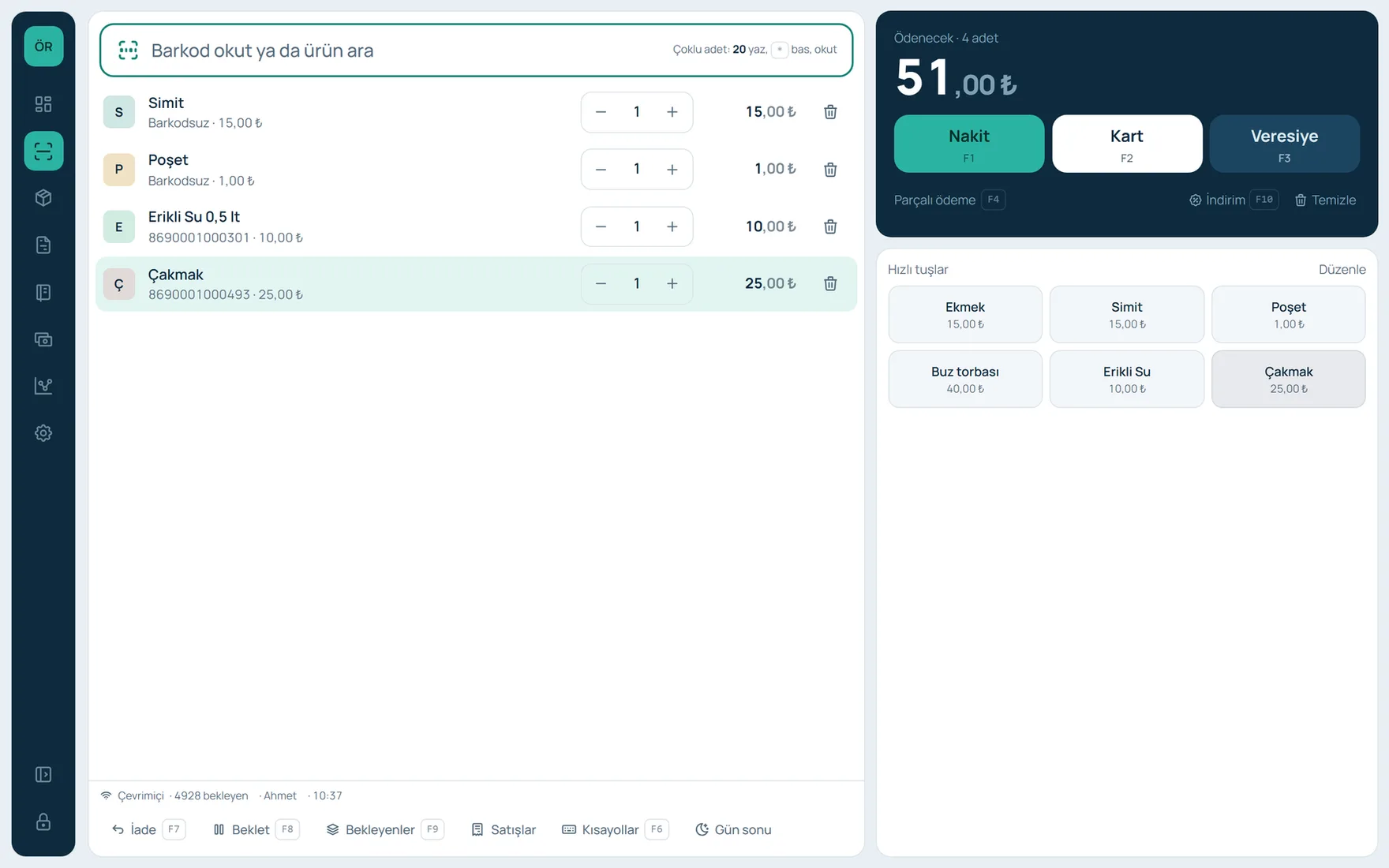This screenshot has width=1389, height=868.
Task: Hold the sale with Beklet
Action: 256,829
